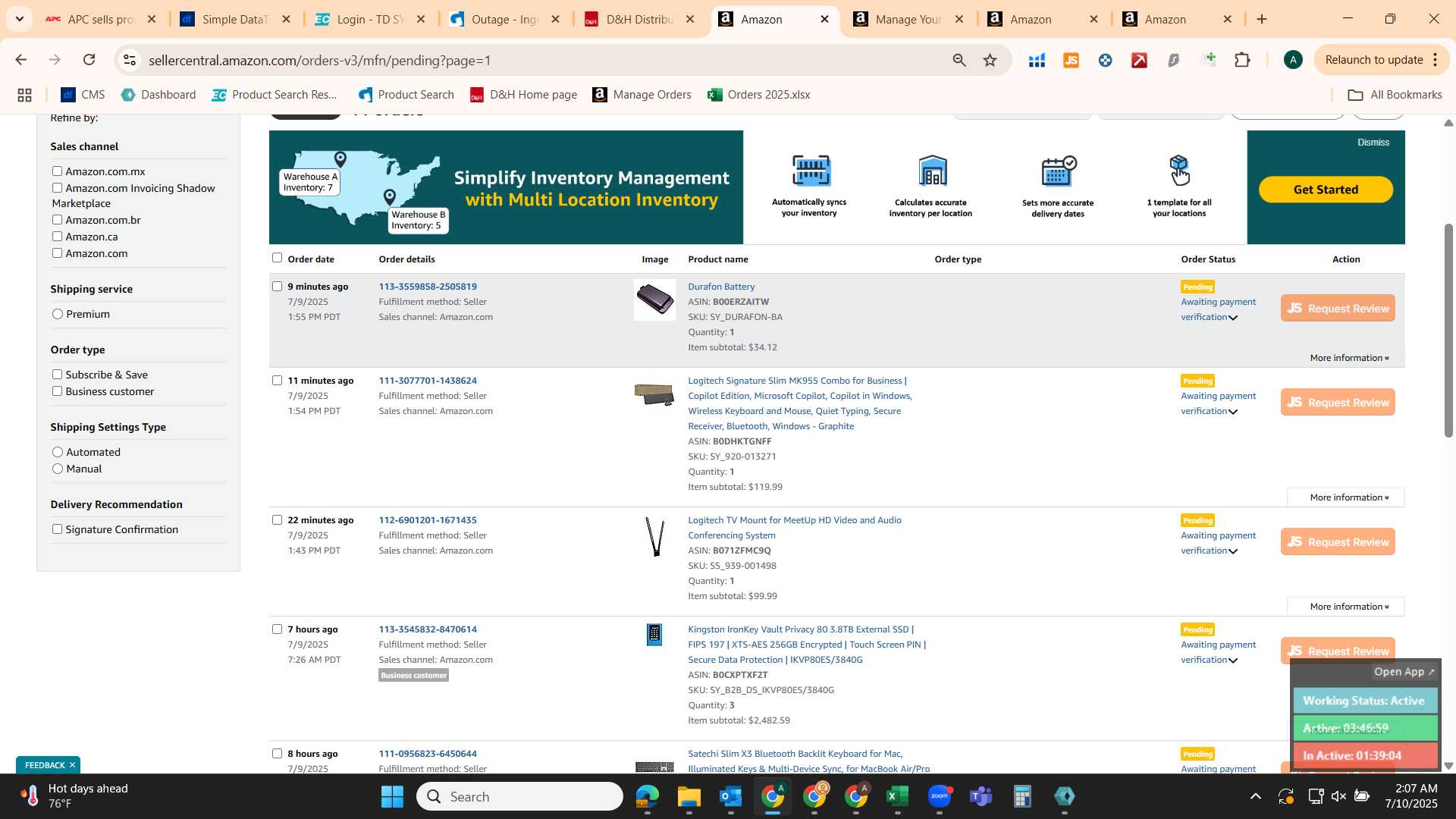This screenshot has height=819, width=1456.
Task: Open the orange JS extension icon in toolbar
Action: click(1071, 60)
